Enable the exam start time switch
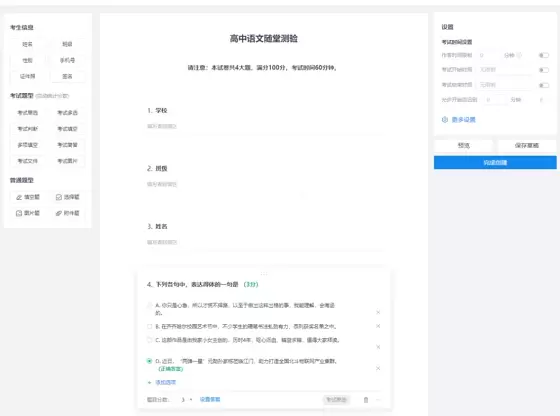Screen dimensions: 560x416 tap(544, 70)
